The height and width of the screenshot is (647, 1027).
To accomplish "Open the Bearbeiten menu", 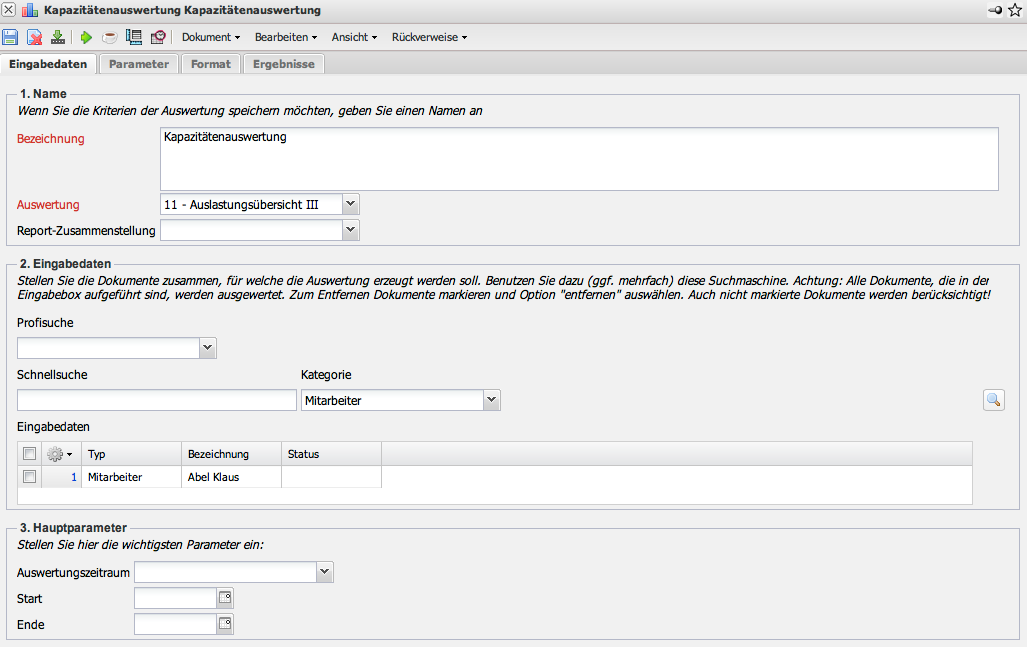I will [286, 37].
